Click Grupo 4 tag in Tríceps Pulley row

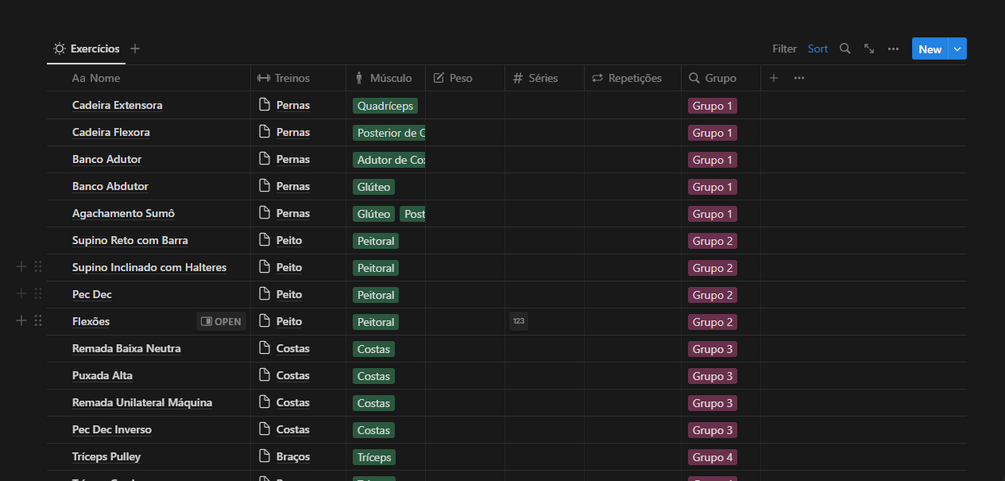pos(712,457)
